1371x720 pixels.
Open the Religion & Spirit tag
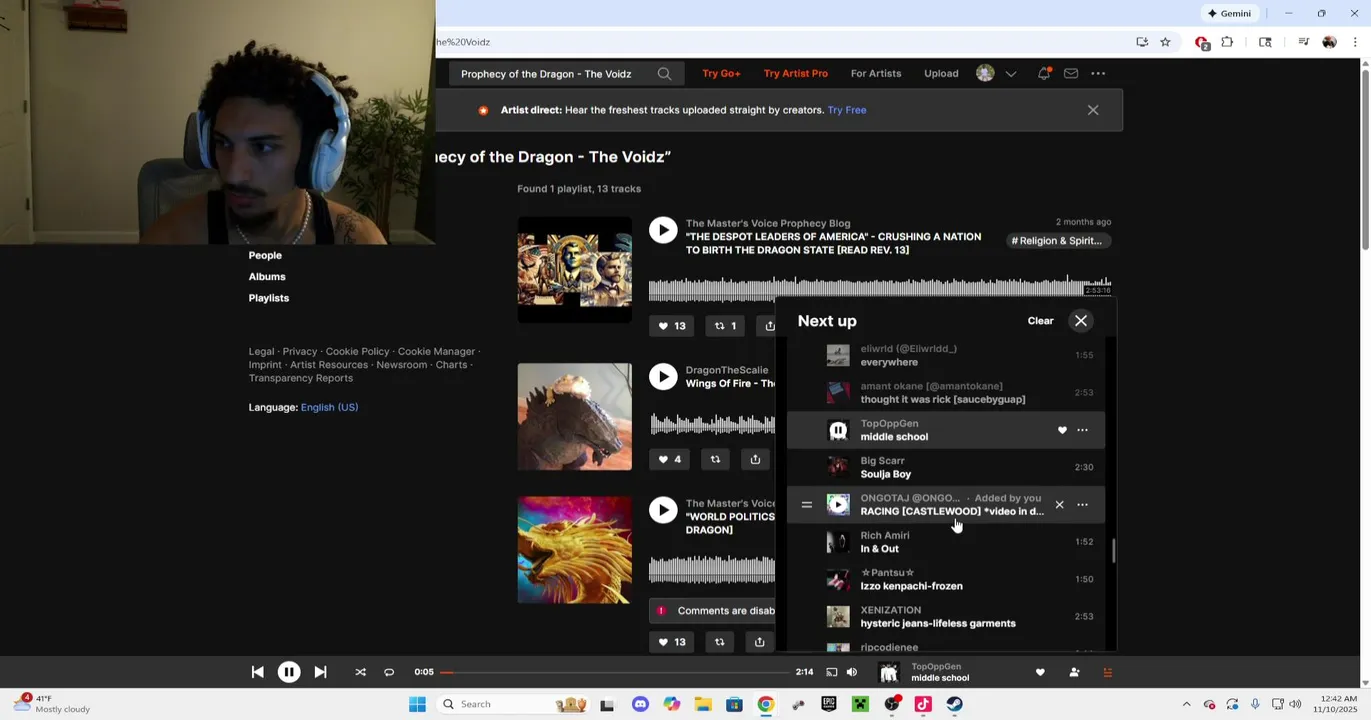click(1056, 241)
